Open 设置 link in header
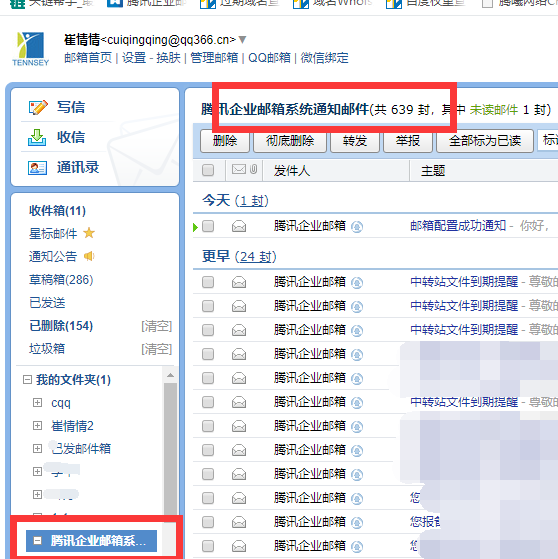 (134, 58)
